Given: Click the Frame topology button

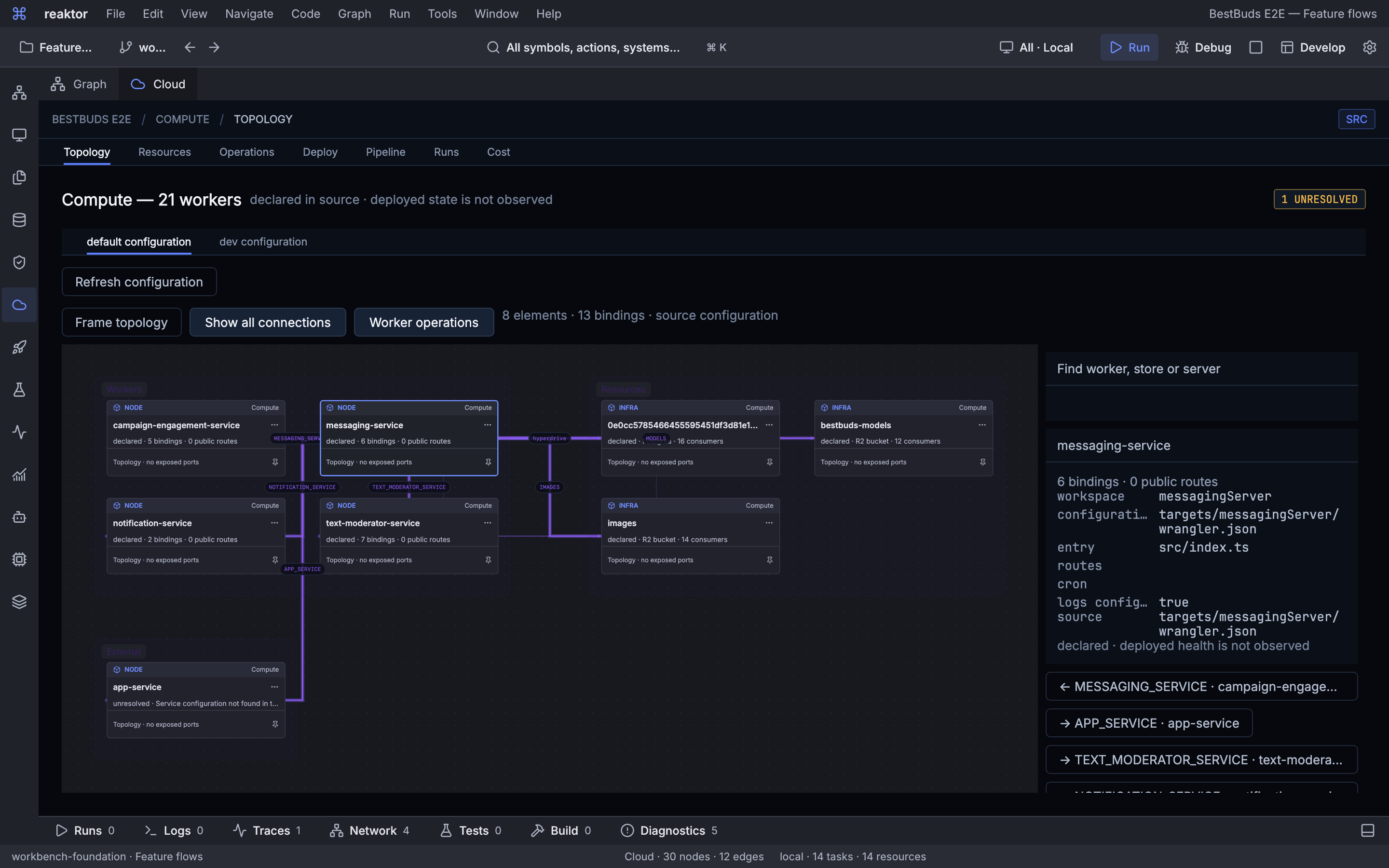Looking at the screenshot, I should pos(122,322).
